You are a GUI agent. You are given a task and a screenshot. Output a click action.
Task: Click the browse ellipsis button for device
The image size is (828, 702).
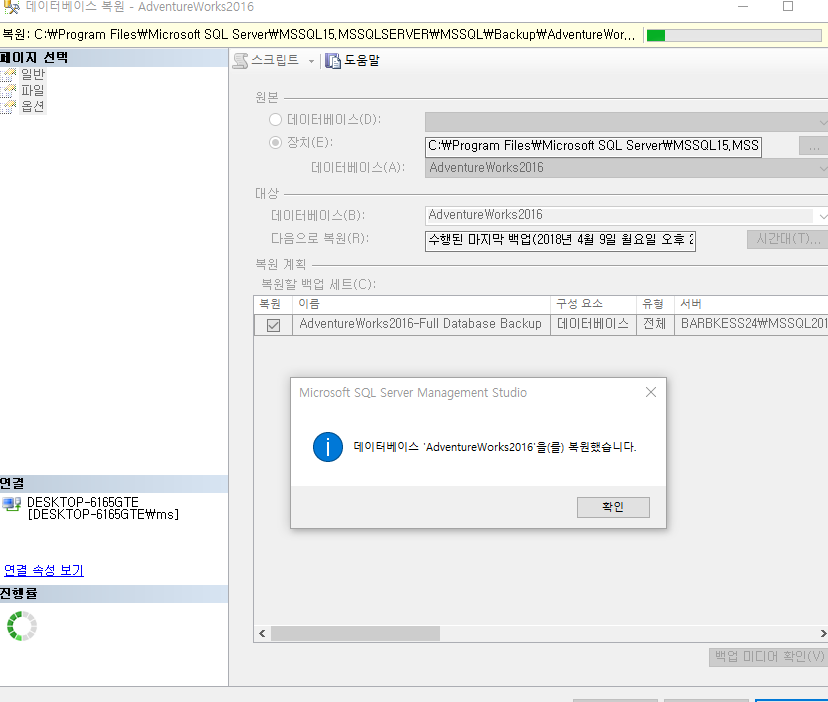[813, 146]
